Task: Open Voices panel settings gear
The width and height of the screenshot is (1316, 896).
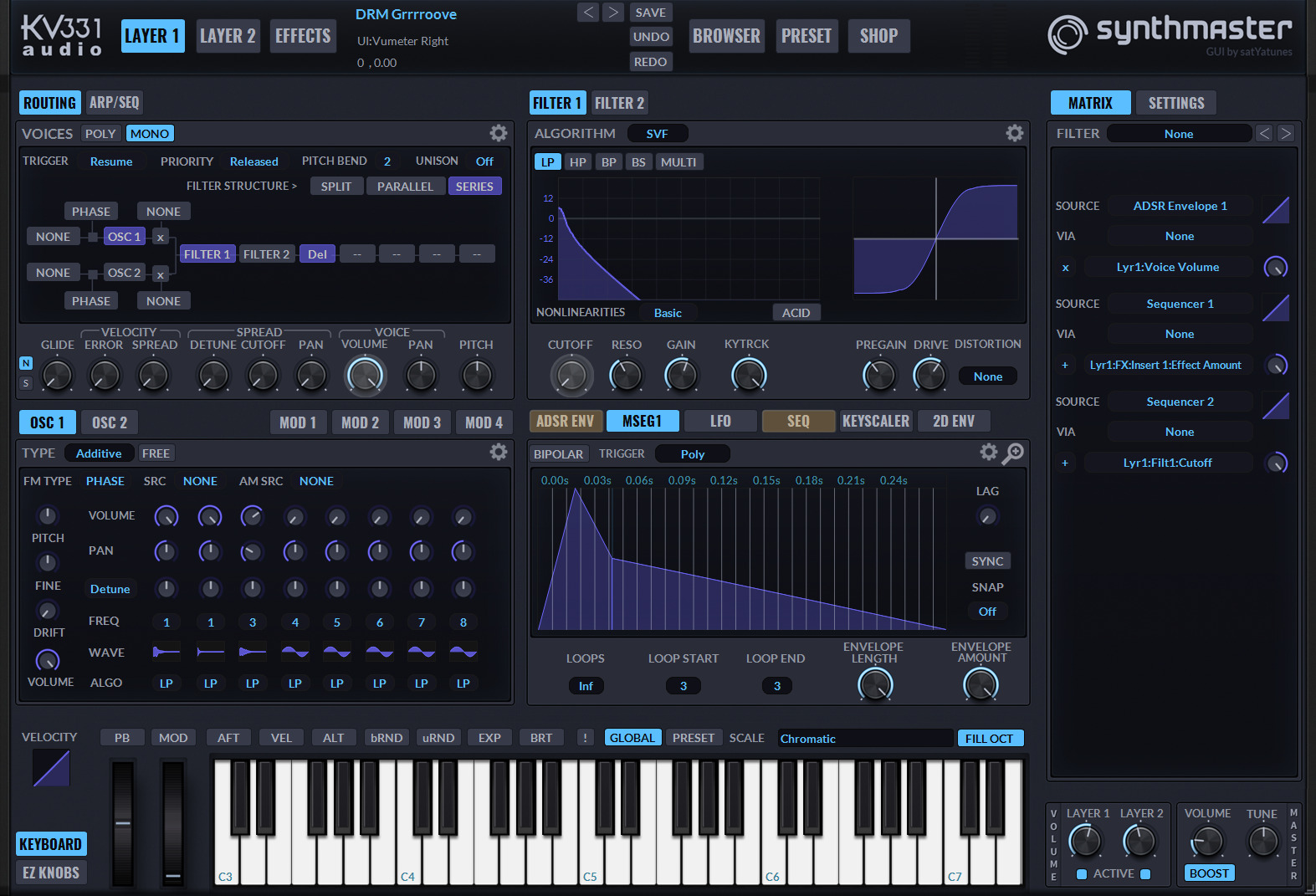Action: 499,133
